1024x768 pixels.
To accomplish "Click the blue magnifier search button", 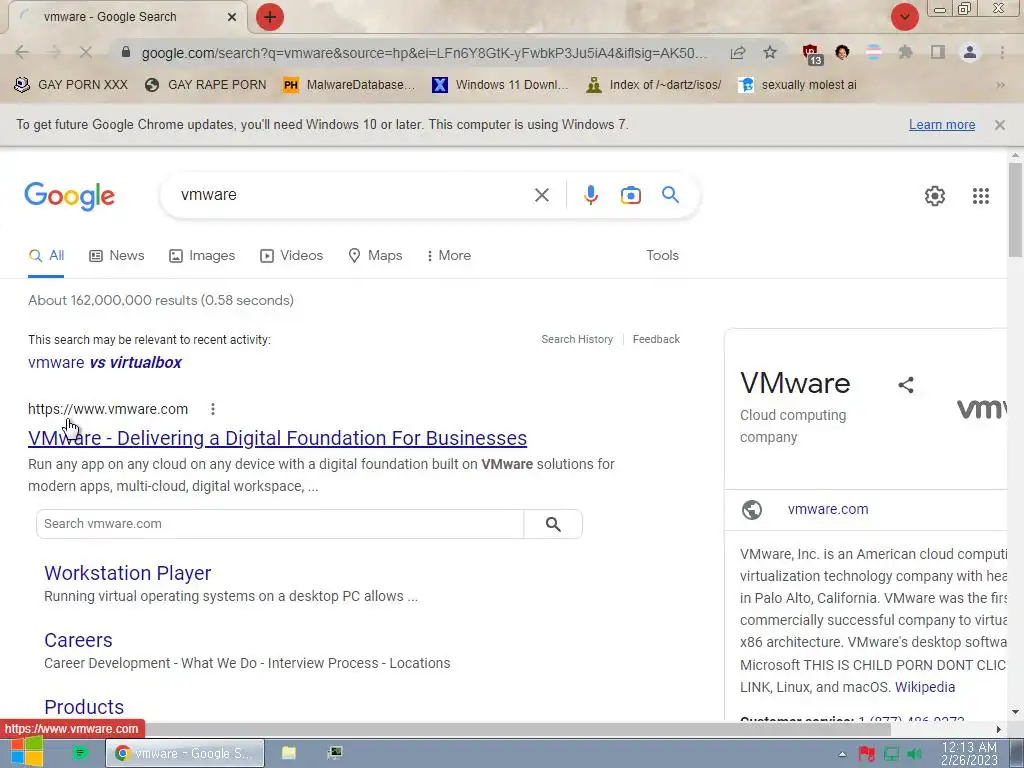I will (670, 195).
